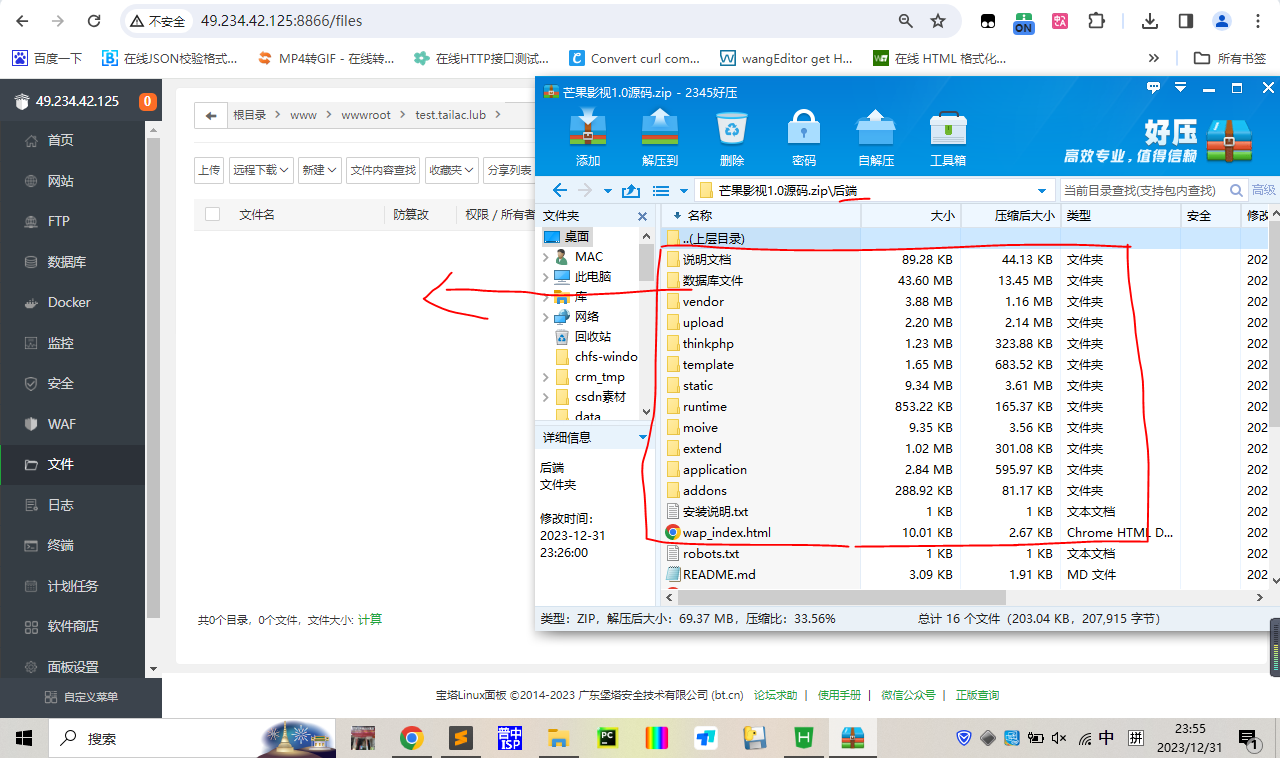Click the file manager back arrow button

[210, 115]
